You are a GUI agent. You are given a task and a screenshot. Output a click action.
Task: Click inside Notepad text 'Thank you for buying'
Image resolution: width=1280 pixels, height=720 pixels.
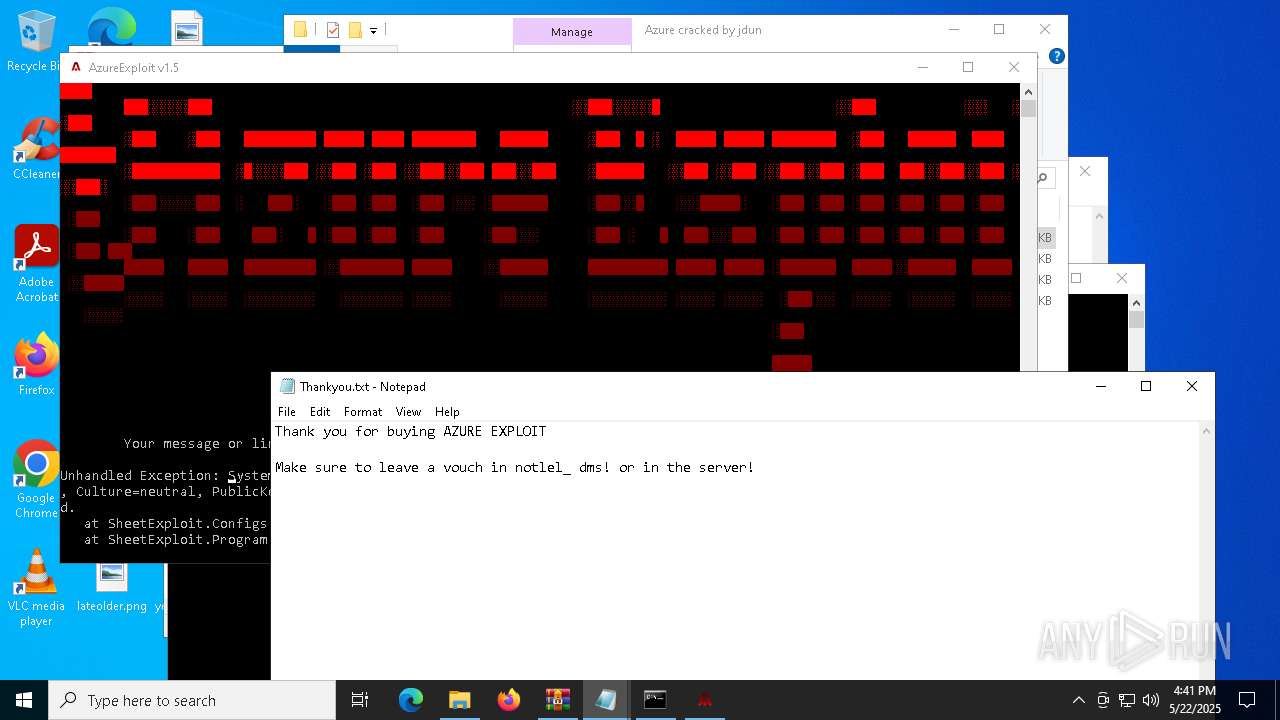click(x=355, y=431)
